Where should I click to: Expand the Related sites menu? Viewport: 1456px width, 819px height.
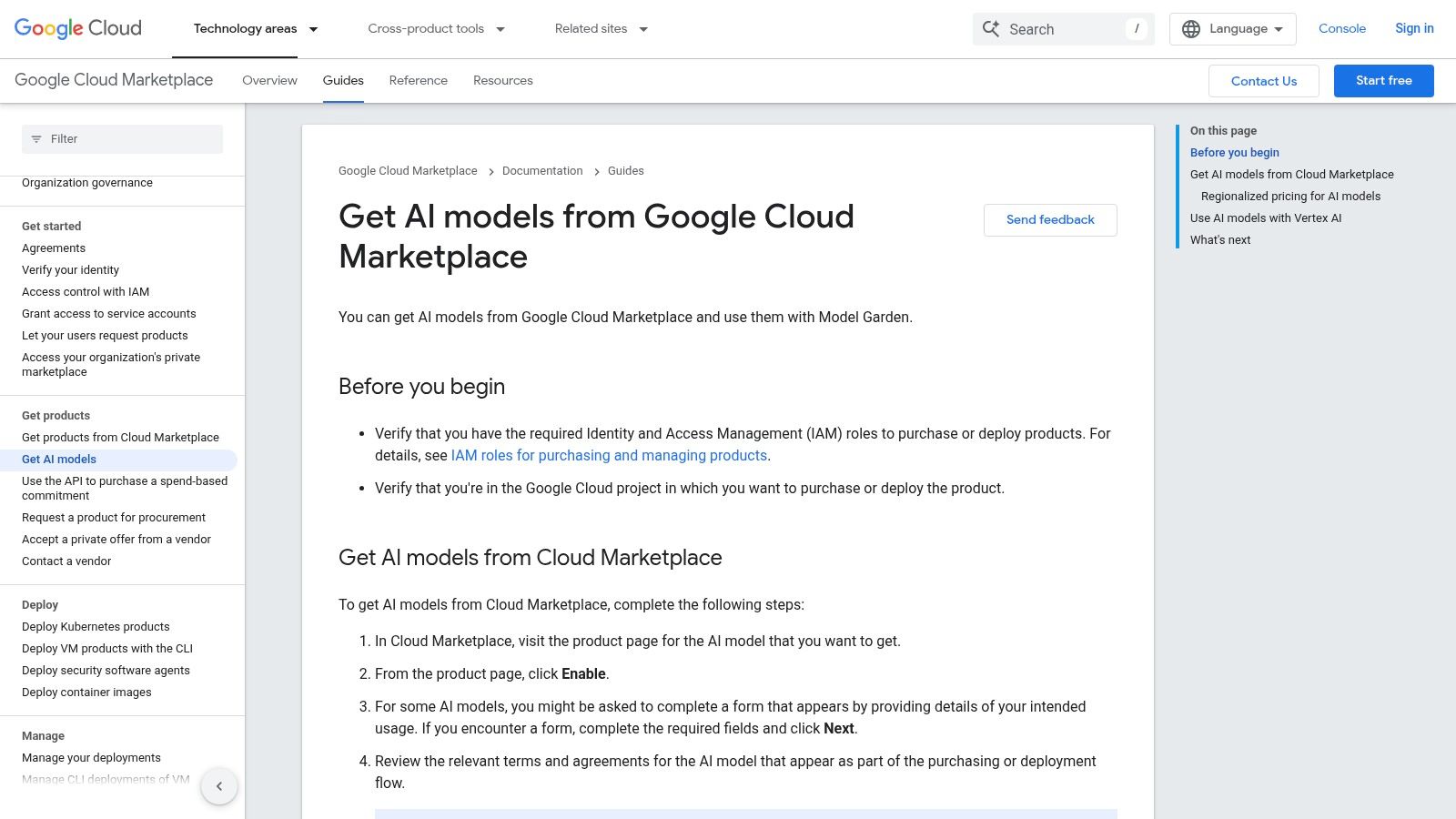[600, 28]
